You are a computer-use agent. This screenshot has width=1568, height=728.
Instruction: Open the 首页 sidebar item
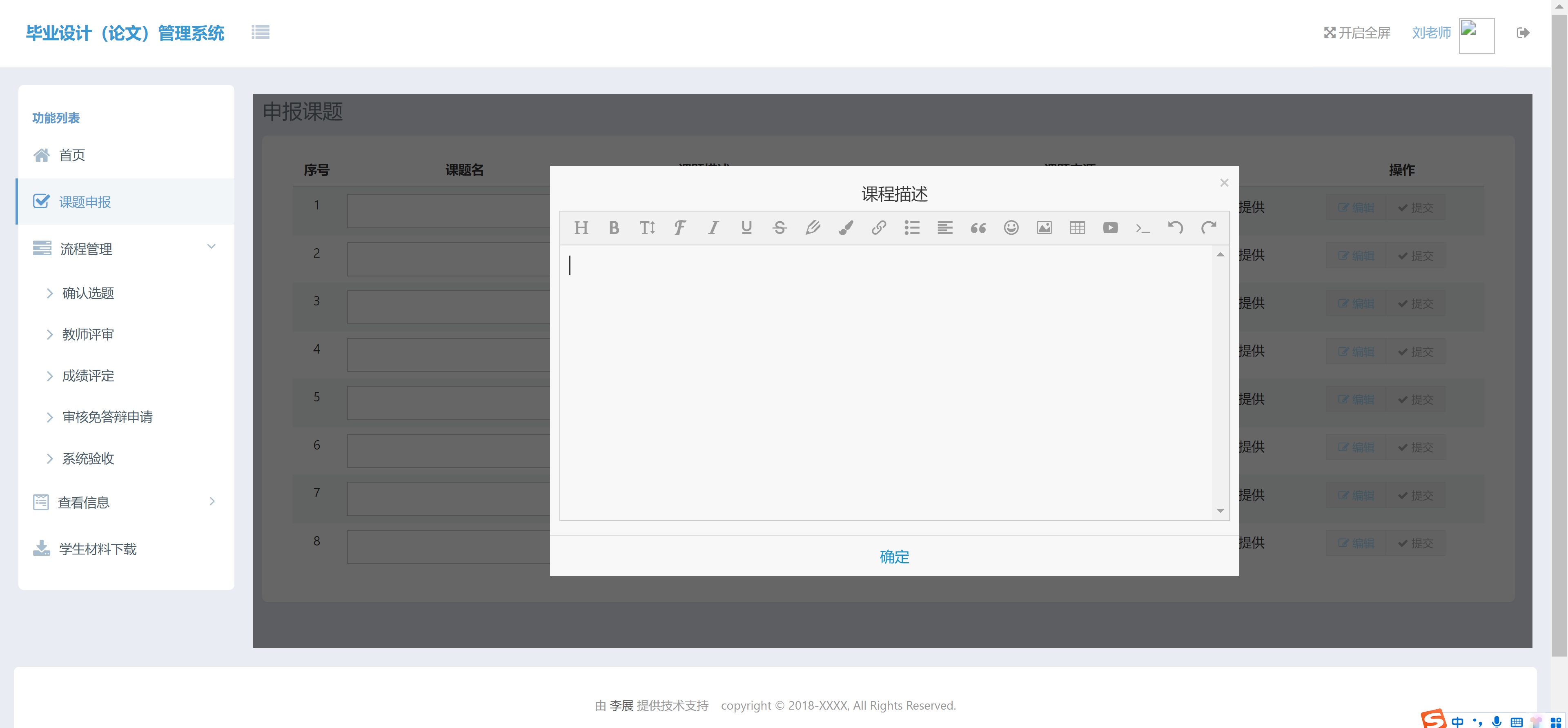(x=72, y=155)
